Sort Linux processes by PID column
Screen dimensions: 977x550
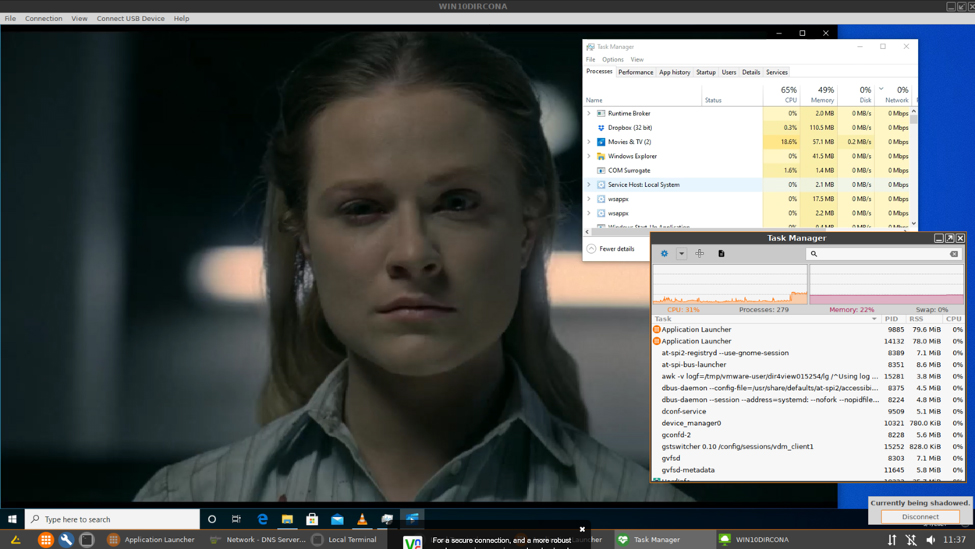(x=892, y=319)
